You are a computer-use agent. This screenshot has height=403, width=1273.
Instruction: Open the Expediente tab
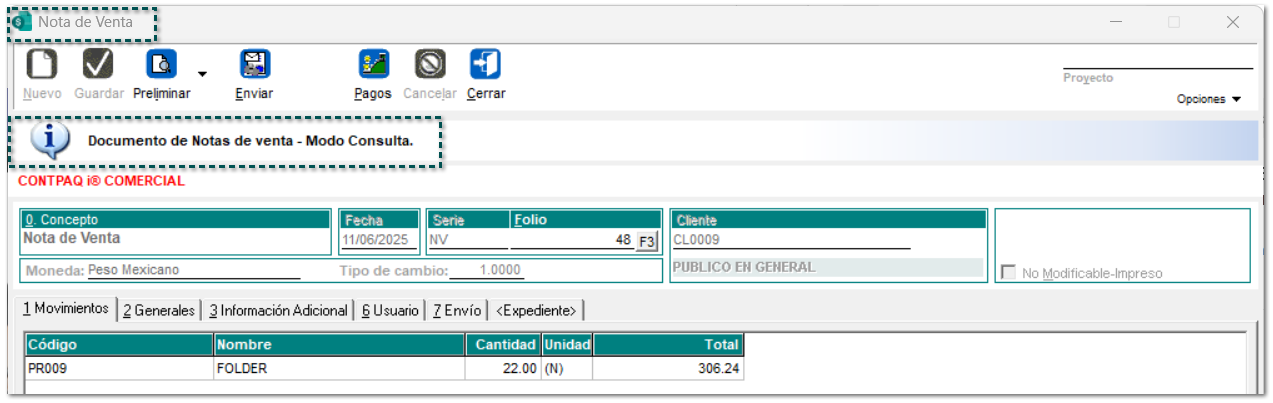536,311
